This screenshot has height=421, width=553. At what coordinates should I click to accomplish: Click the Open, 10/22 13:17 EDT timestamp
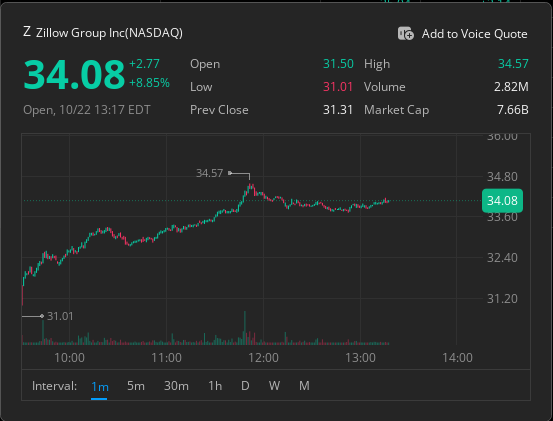click(87, 110)
